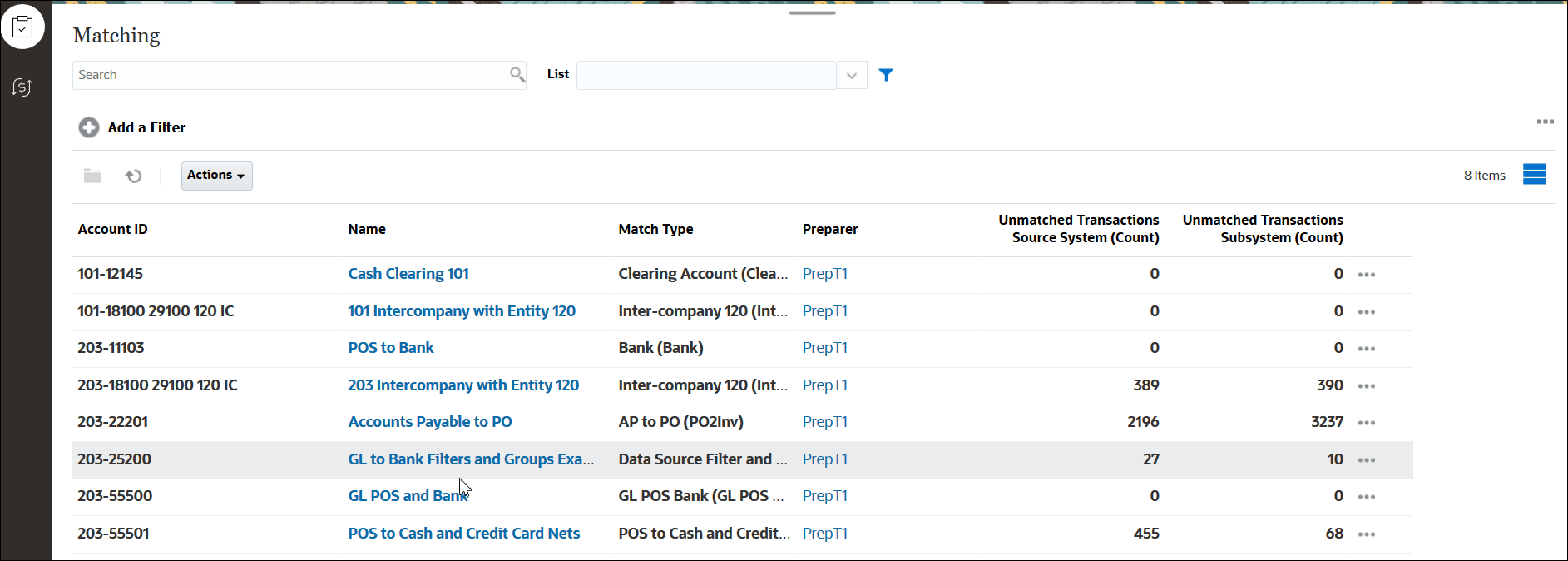Click the Match Type column header
The height and width of the screenshot is (561, 1568).
coord(655,230)
